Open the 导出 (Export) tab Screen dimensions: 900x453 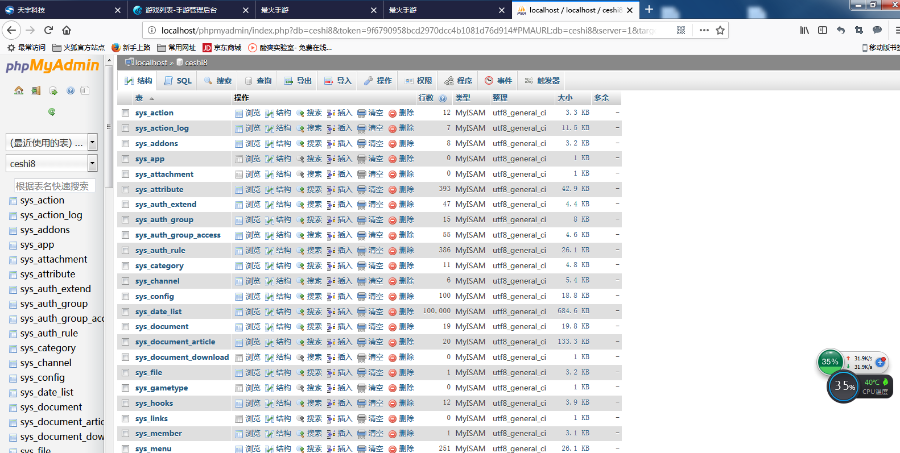pos(299,80)
